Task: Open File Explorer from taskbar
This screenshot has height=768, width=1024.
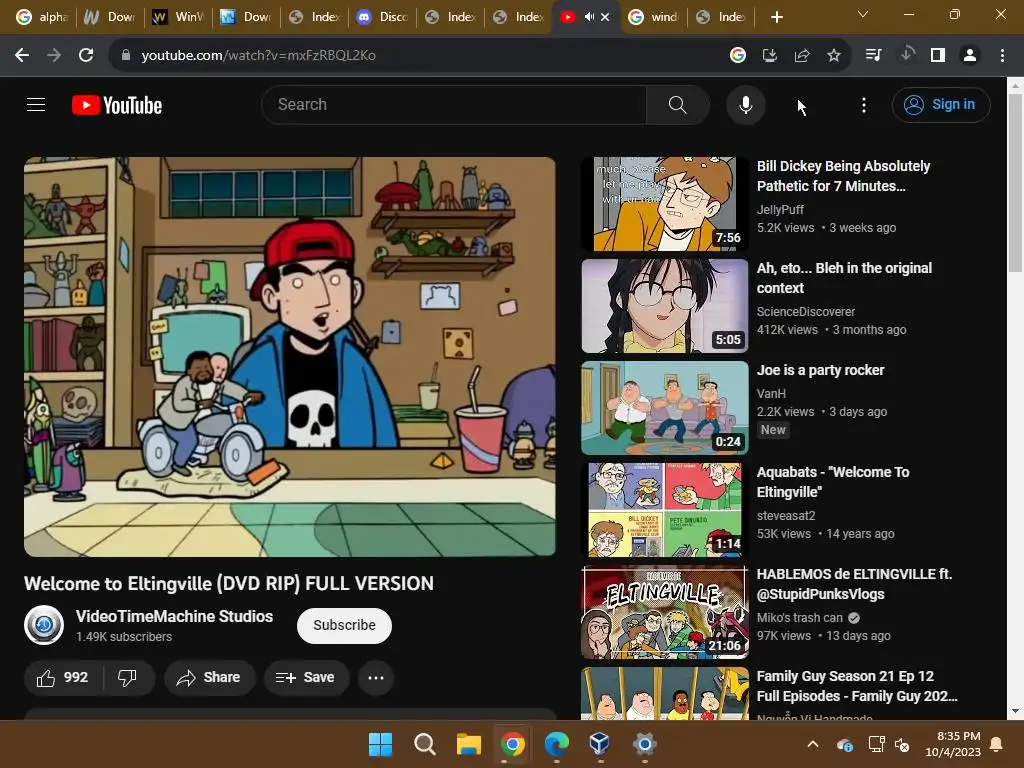Action: [469, 744]
